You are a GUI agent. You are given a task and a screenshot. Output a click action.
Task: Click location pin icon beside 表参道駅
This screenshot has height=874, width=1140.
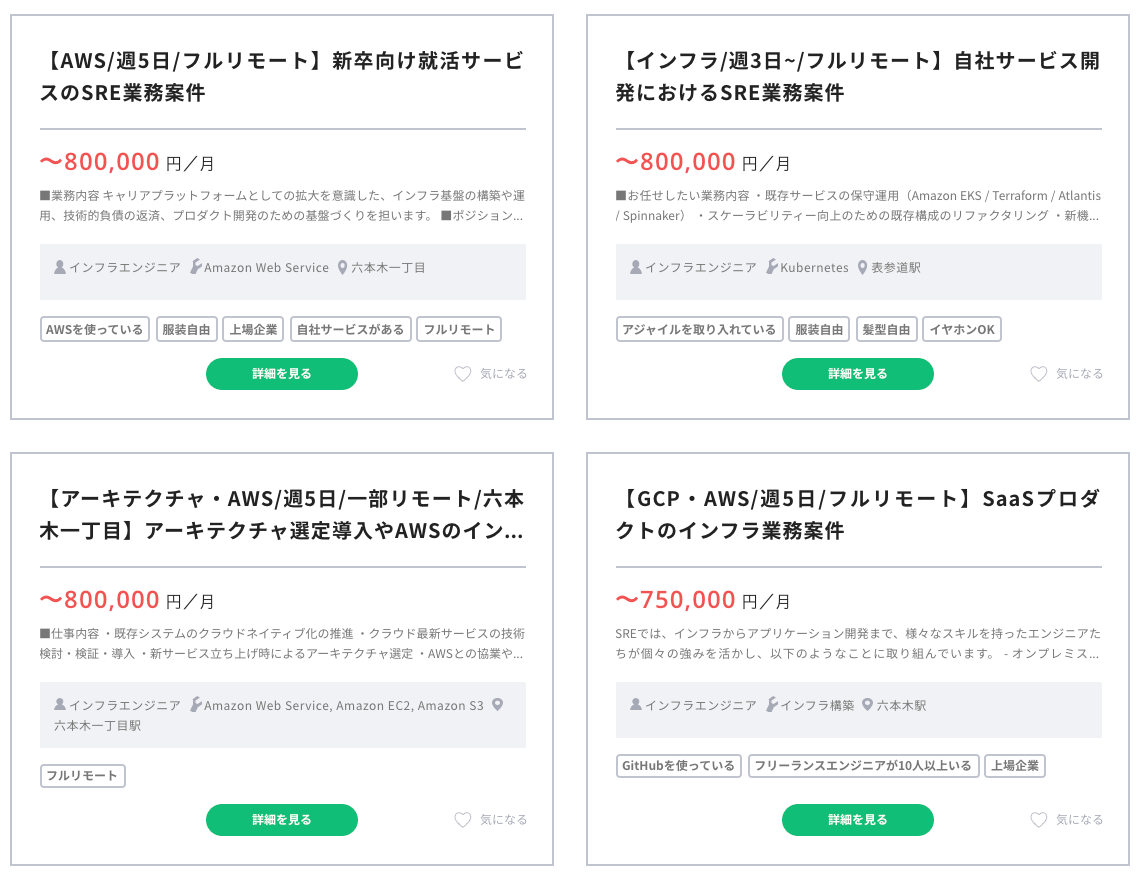[x=862, y=268]
